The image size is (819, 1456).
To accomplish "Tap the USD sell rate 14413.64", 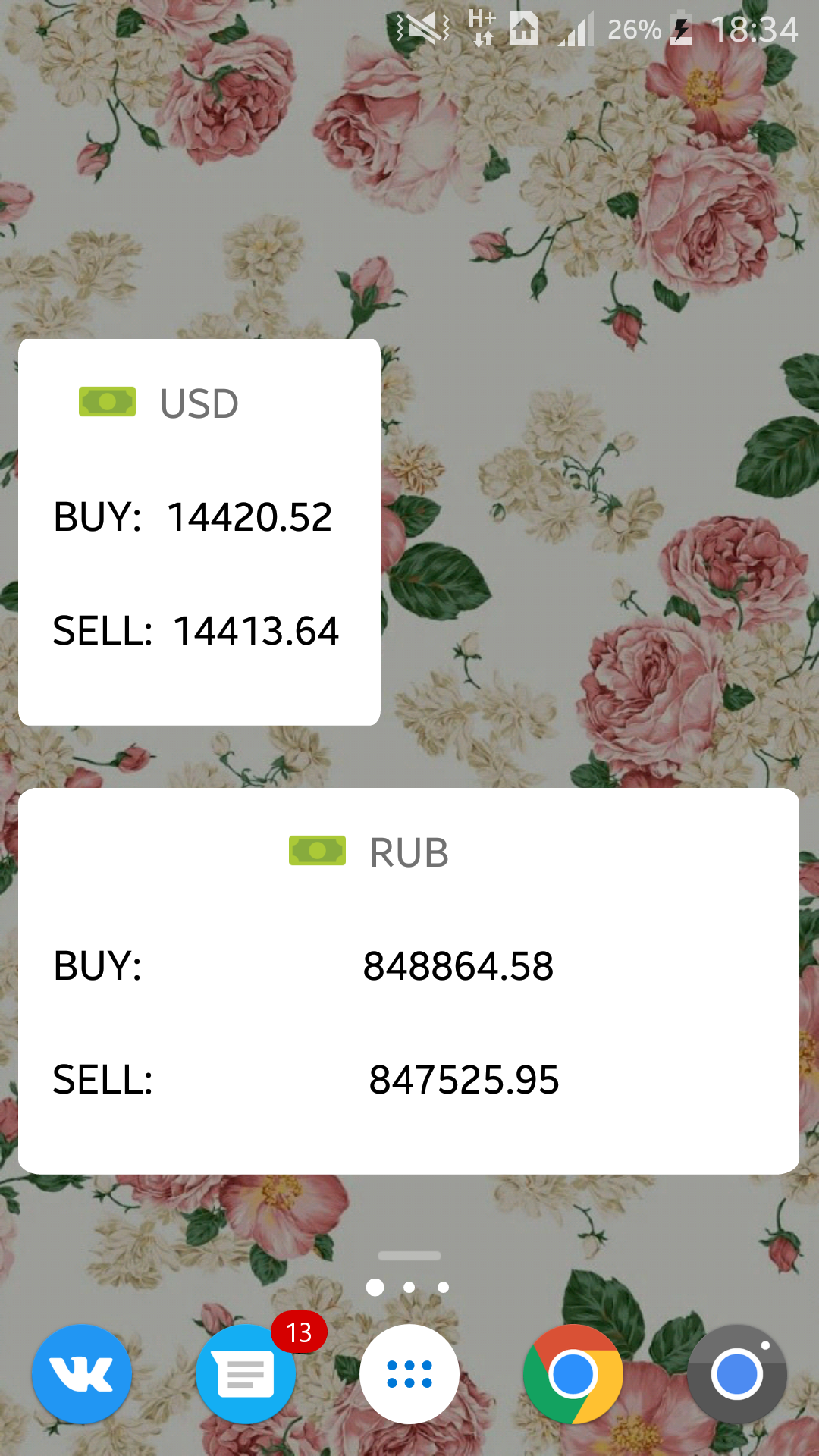I will click(256, 631).
